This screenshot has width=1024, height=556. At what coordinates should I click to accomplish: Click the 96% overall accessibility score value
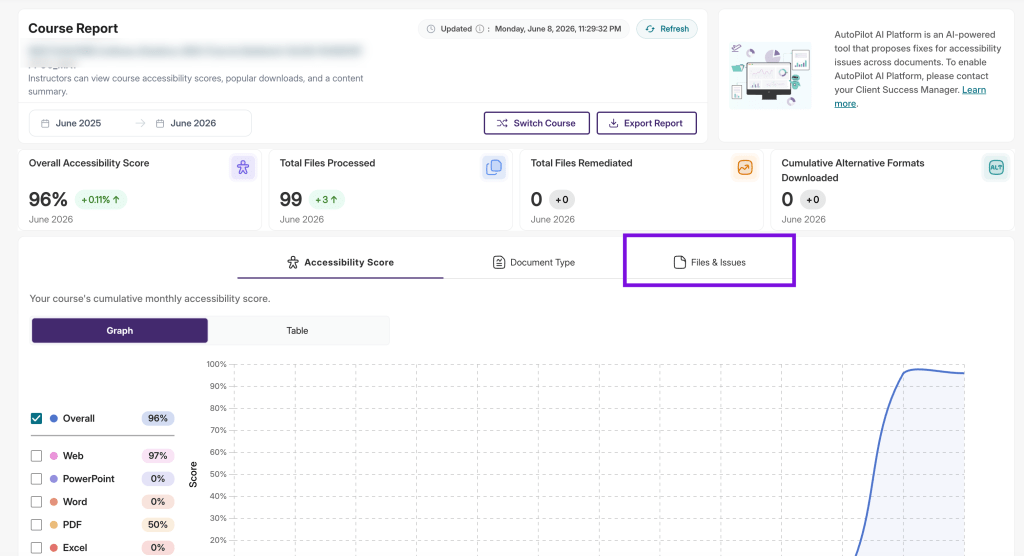(48, 199)
